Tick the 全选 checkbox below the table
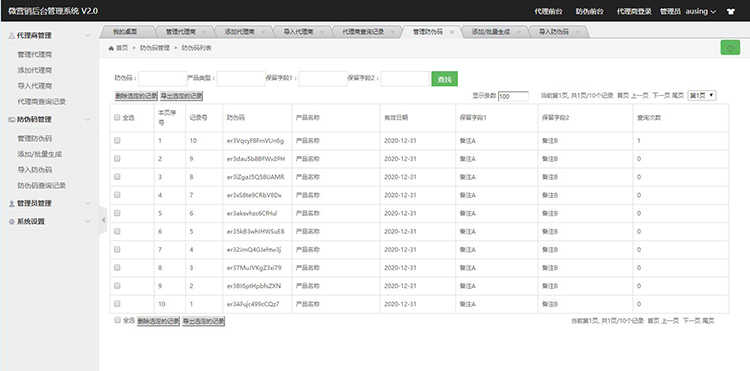Viewport: 750px width, 371px height. click(117, 320)
